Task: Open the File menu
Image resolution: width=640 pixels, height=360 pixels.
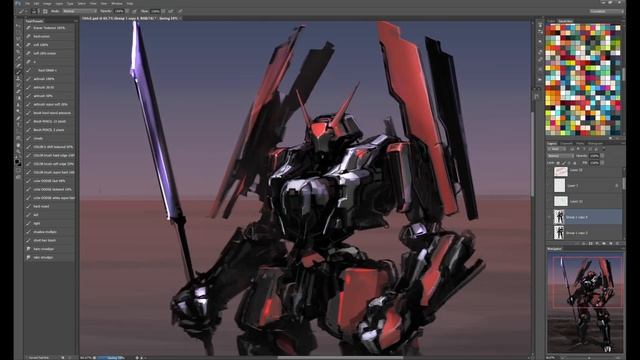Action: click(x=27, y=3)
